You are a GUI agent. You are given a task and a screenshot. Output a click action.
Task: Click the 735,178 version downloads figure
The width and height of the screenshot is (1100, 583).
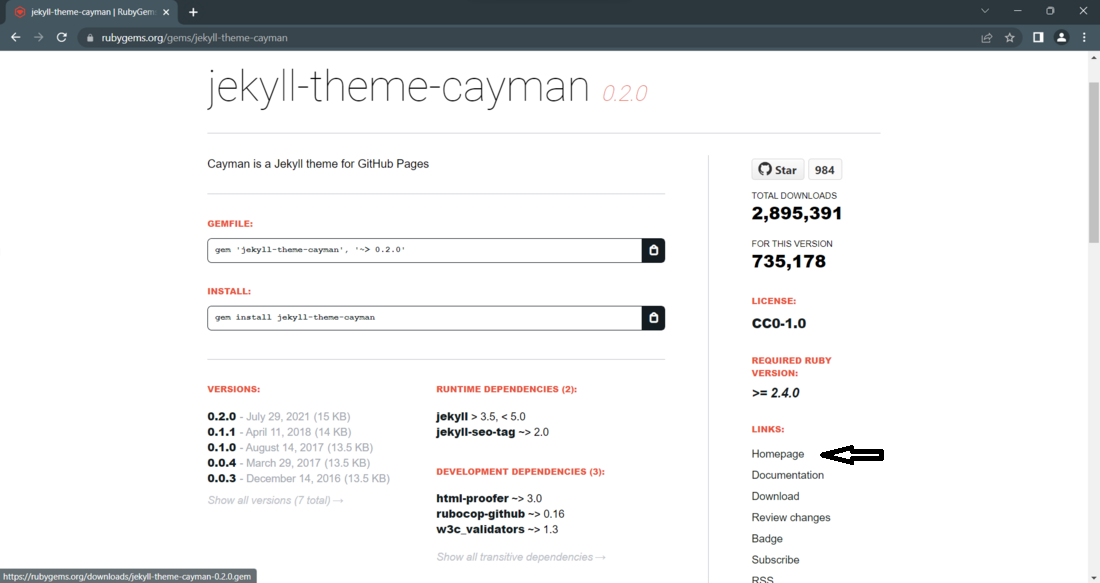click(789, 262)
